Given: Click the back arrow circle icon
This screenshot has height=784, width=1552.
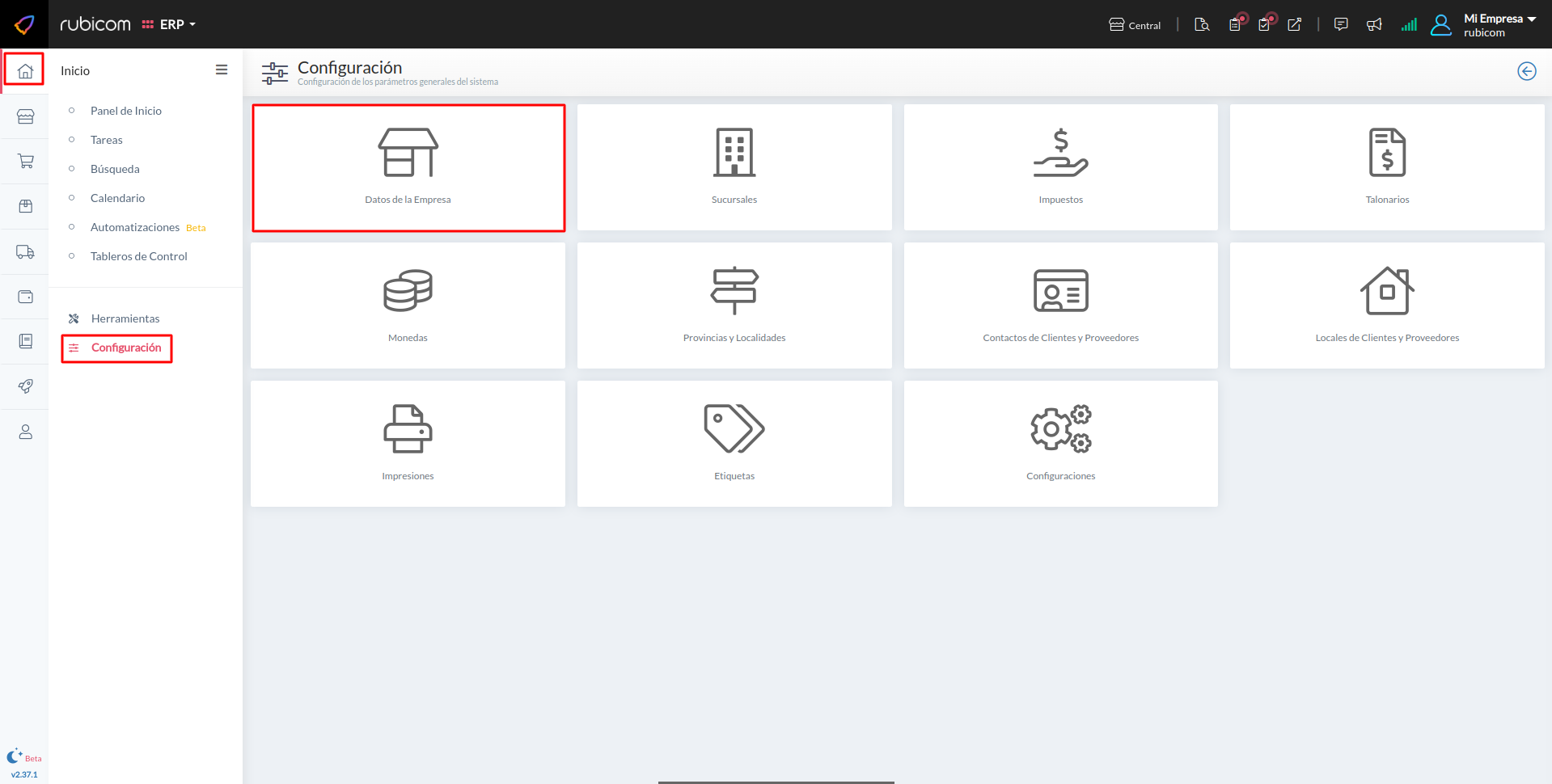Looking at the screenshot, I should tap(1526, 71).
